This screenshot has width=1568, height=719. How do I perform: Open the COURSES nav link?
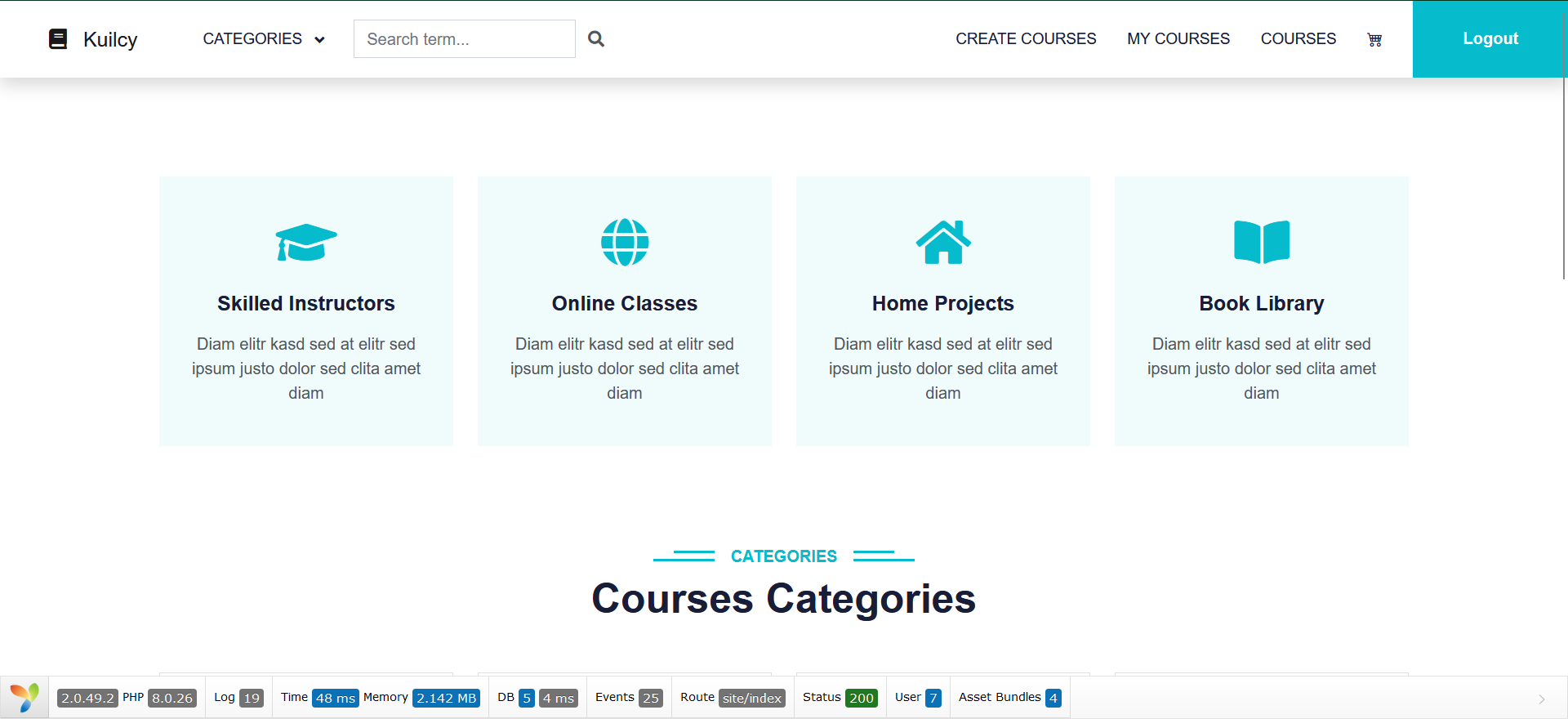(1298, 39)
